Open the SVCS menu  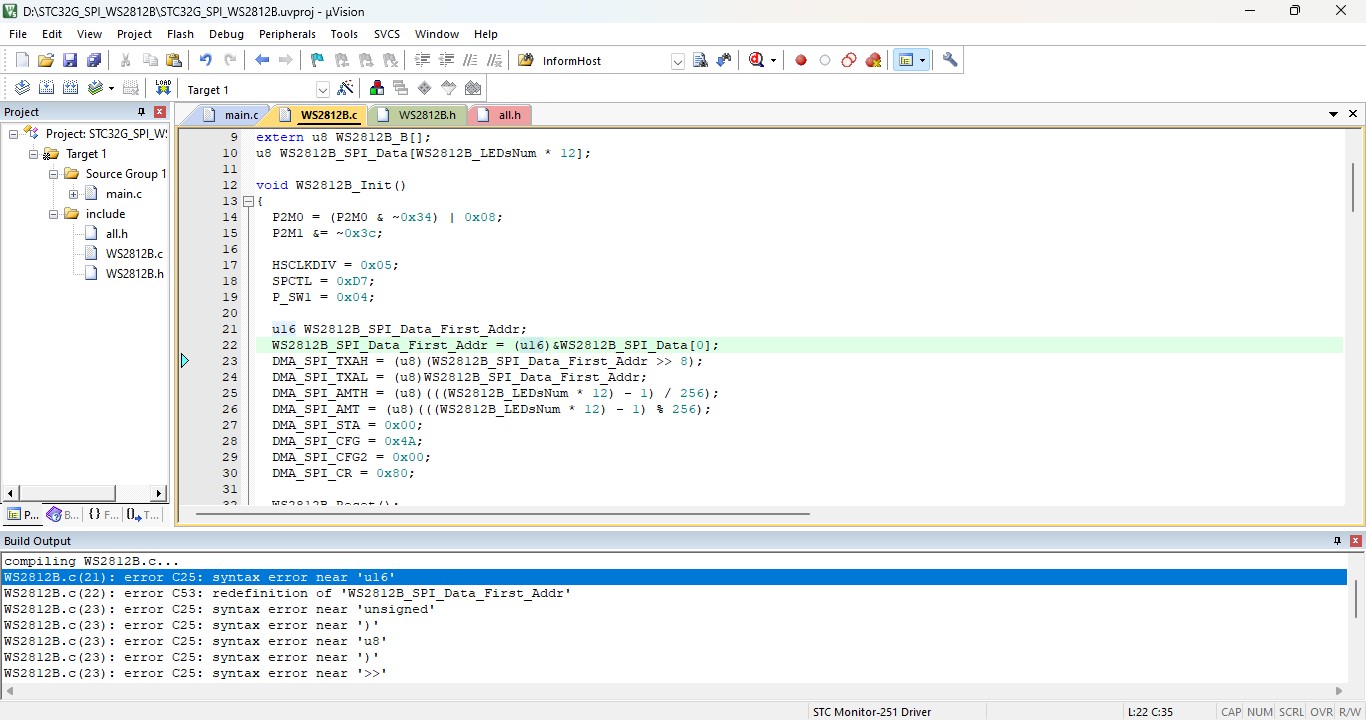[387, 34]
